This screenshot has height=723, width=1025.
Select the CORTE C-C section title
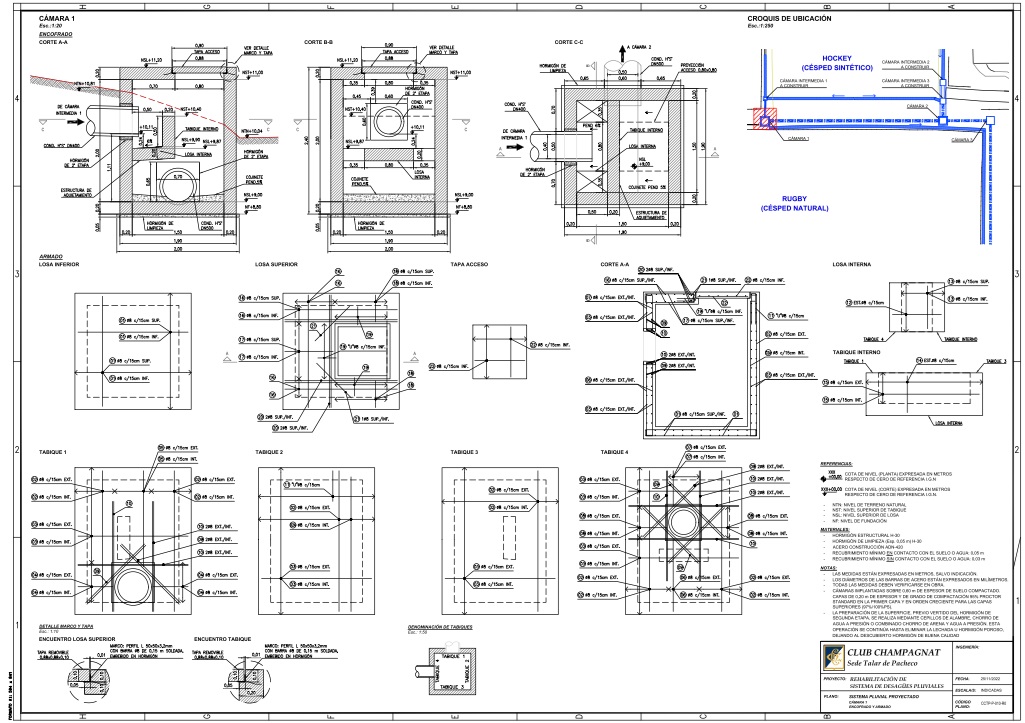coord(569,42)
